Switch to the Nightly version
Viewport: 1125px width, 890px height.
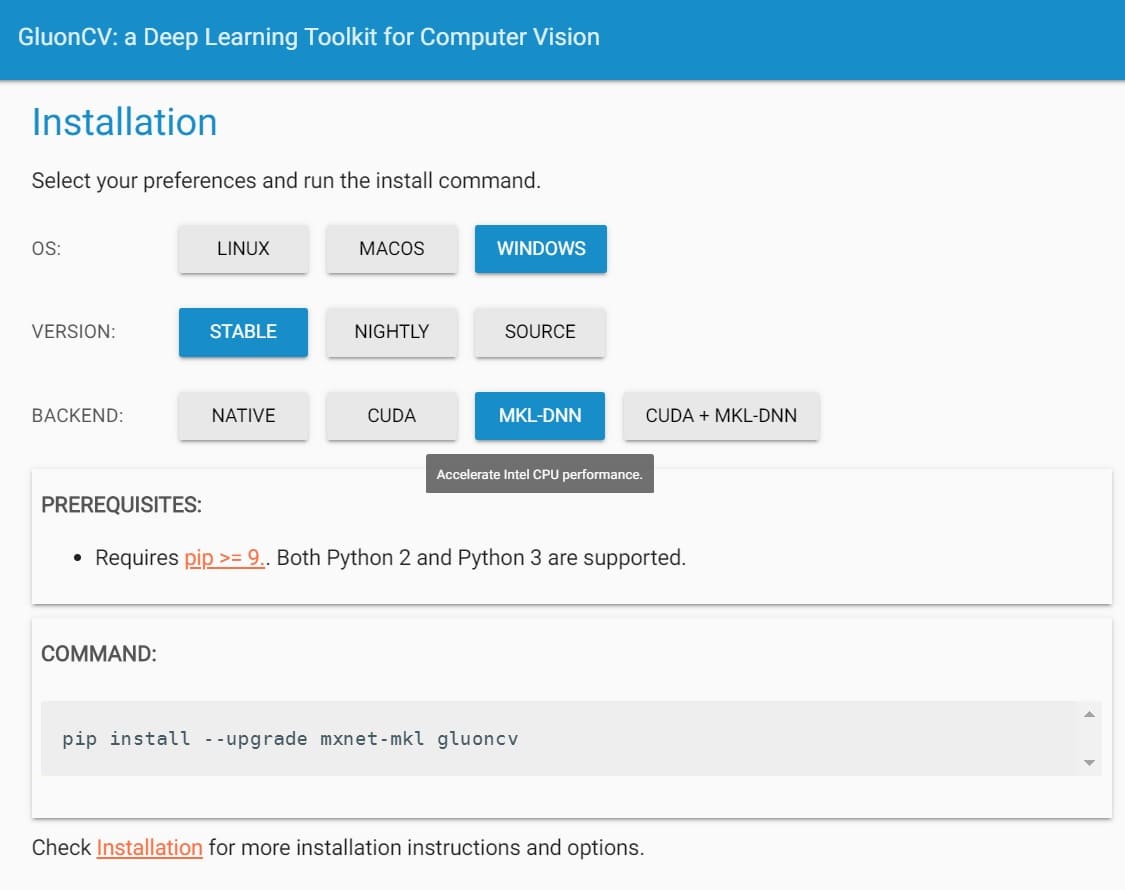(x=391, y=332)
